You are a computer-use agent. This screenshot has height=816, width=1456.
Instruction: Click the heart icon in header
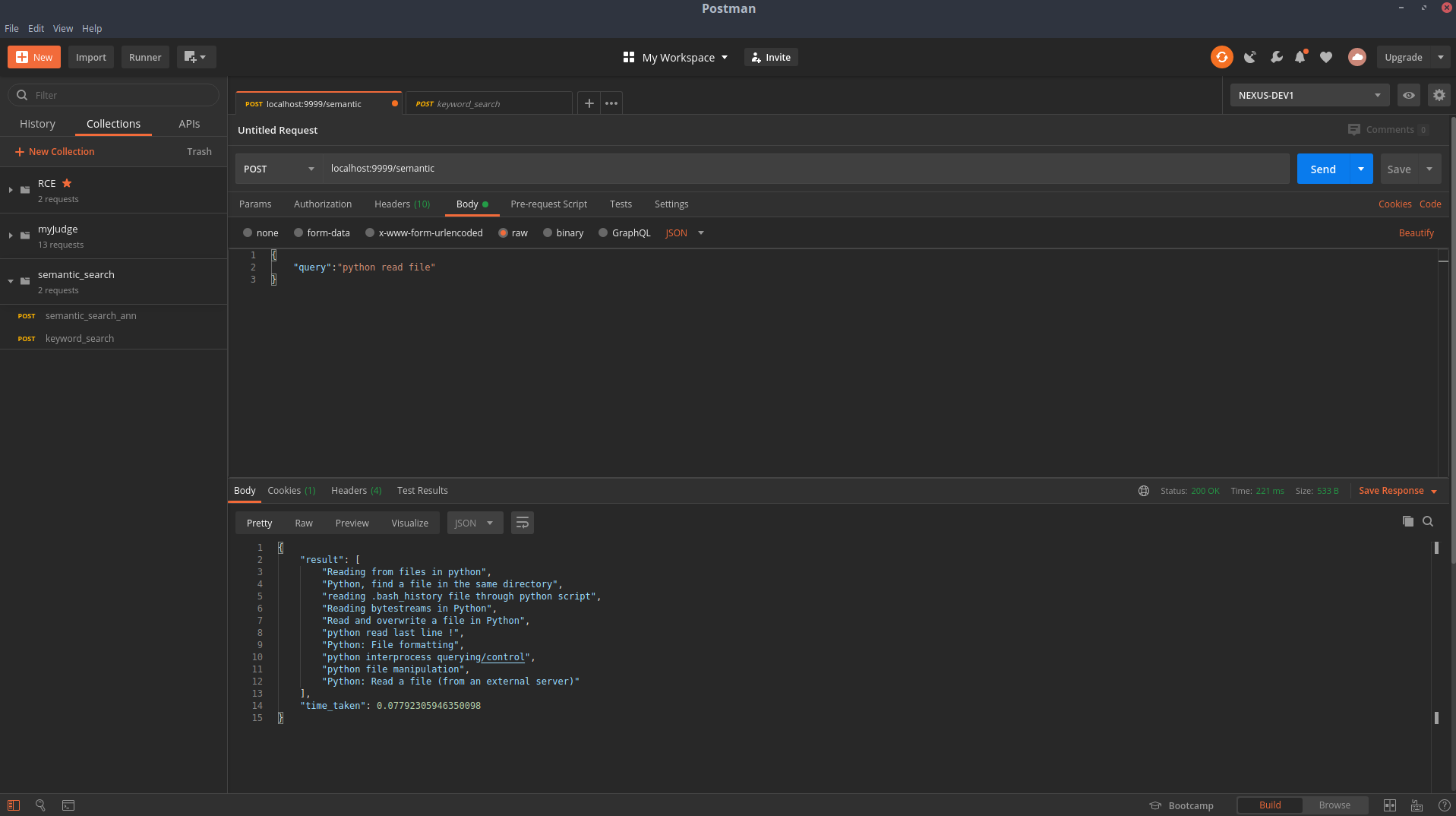[x=1326, y=57]
